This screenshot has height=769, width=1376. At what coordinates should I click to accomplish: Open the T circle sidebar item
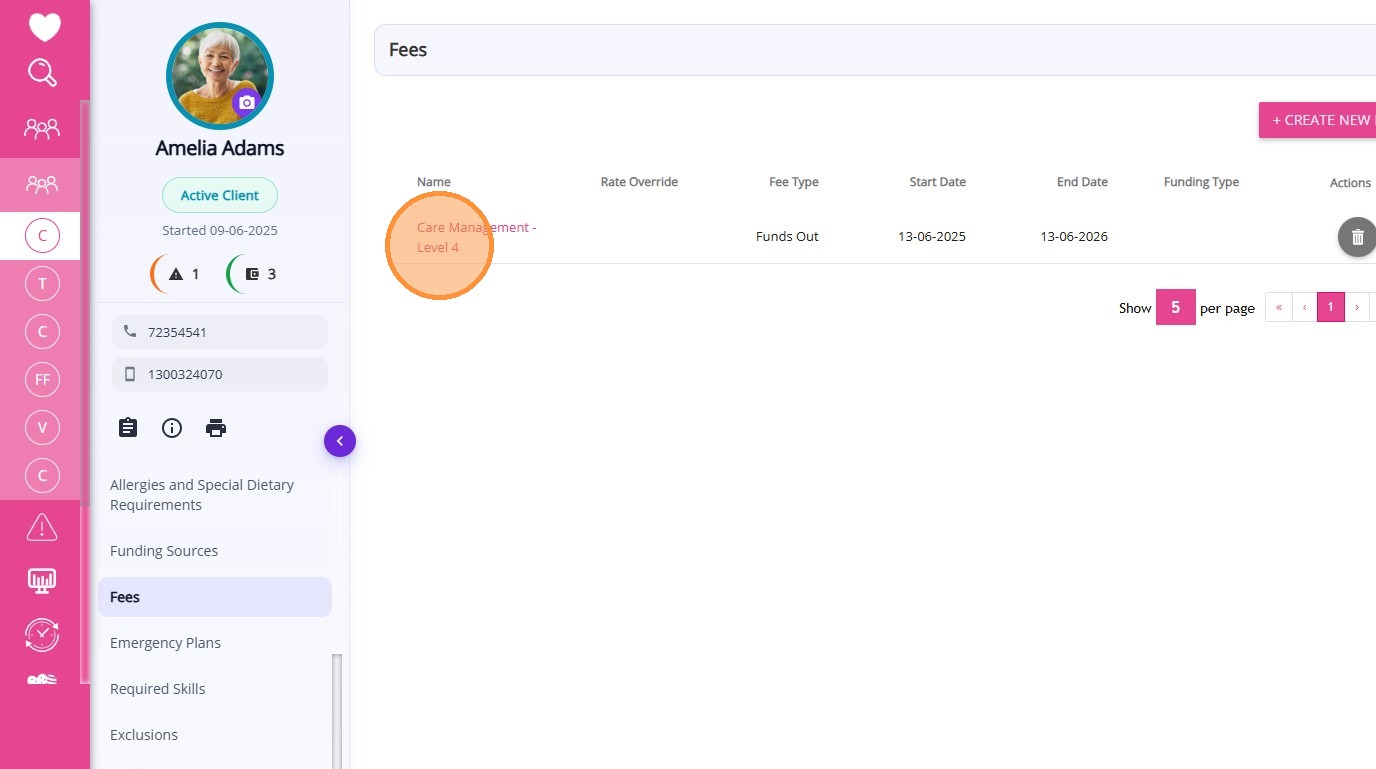(42, 284)
